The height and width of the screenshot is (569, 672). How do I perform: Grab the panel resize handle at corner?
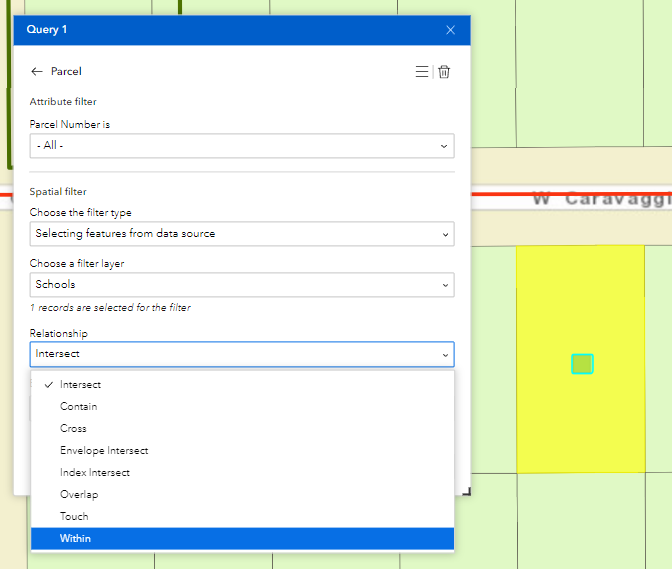[467, 491]
